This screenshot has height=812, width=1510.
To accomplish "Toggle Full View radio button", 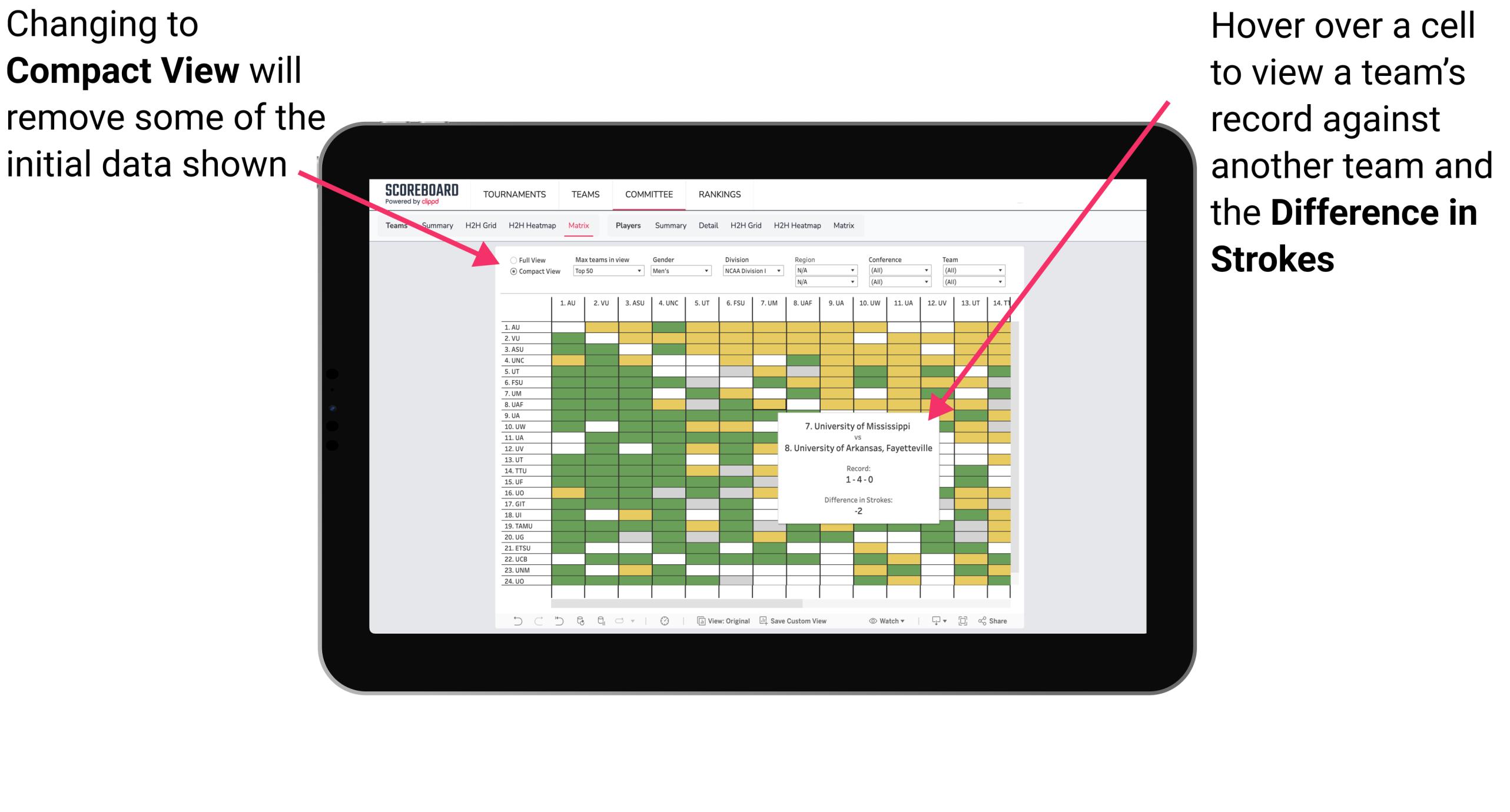I will [511, 259].
